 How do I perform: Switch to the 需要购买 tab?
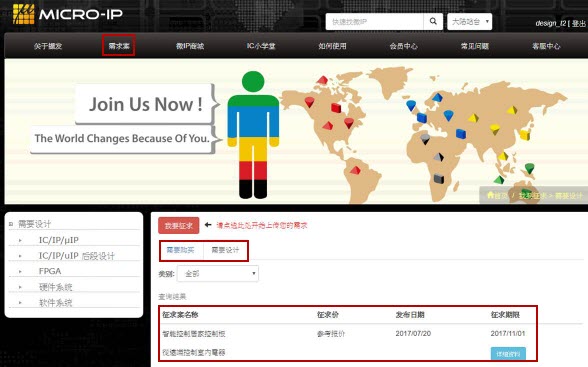(x=180, y=250)
